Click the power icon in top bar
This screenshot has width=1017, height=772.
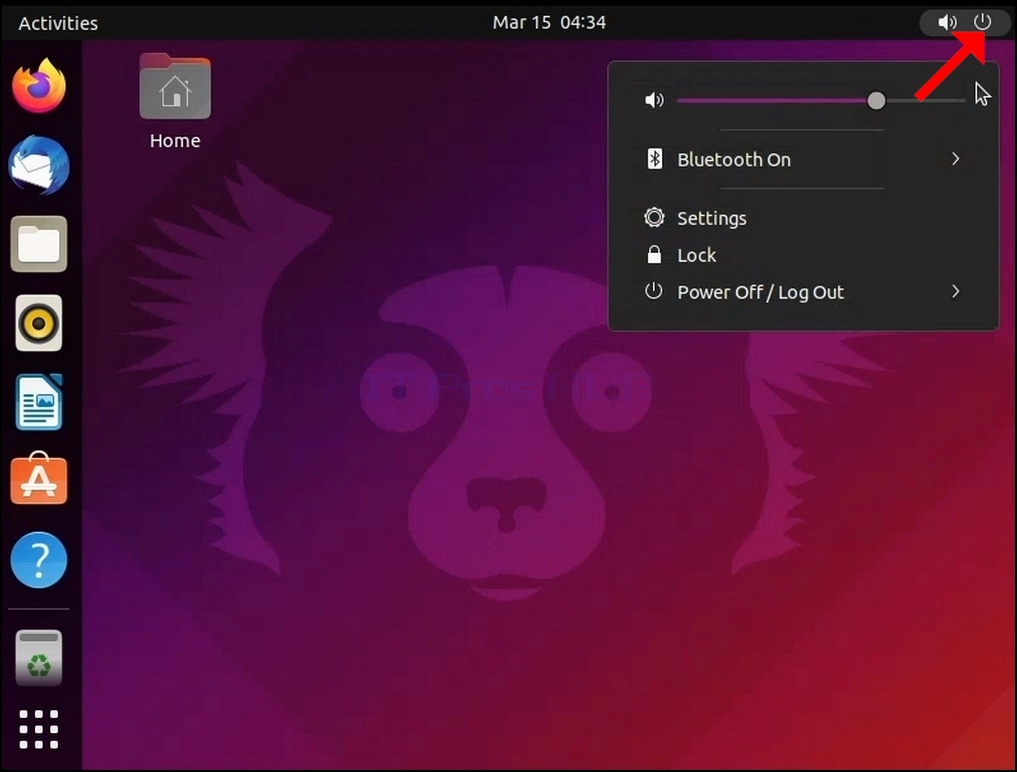(x=982, y=22)
